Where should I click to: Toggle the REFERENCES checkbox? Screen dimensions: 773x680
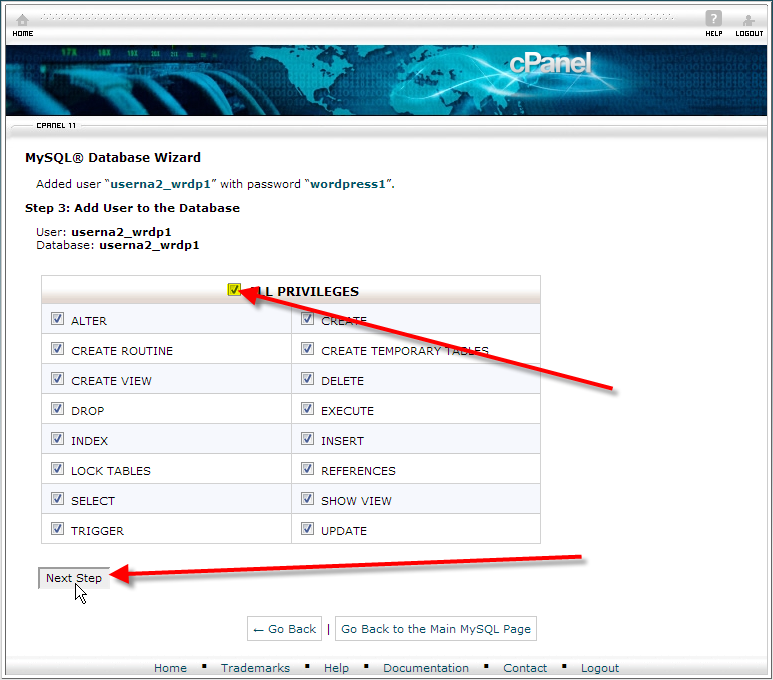[x=308, y=468]
